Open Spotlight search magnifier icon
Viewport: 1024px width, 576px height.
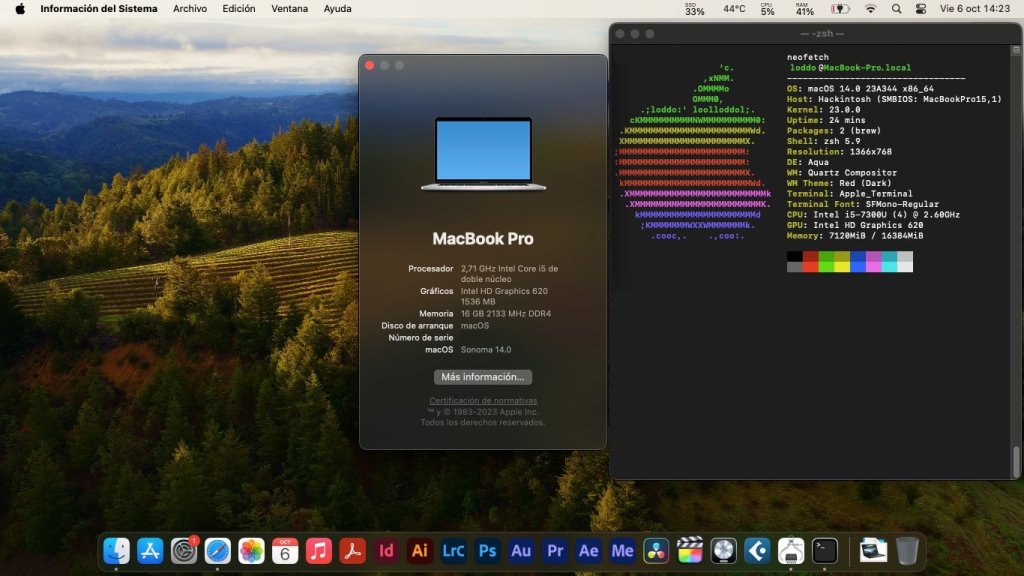[x=896, y=9]
